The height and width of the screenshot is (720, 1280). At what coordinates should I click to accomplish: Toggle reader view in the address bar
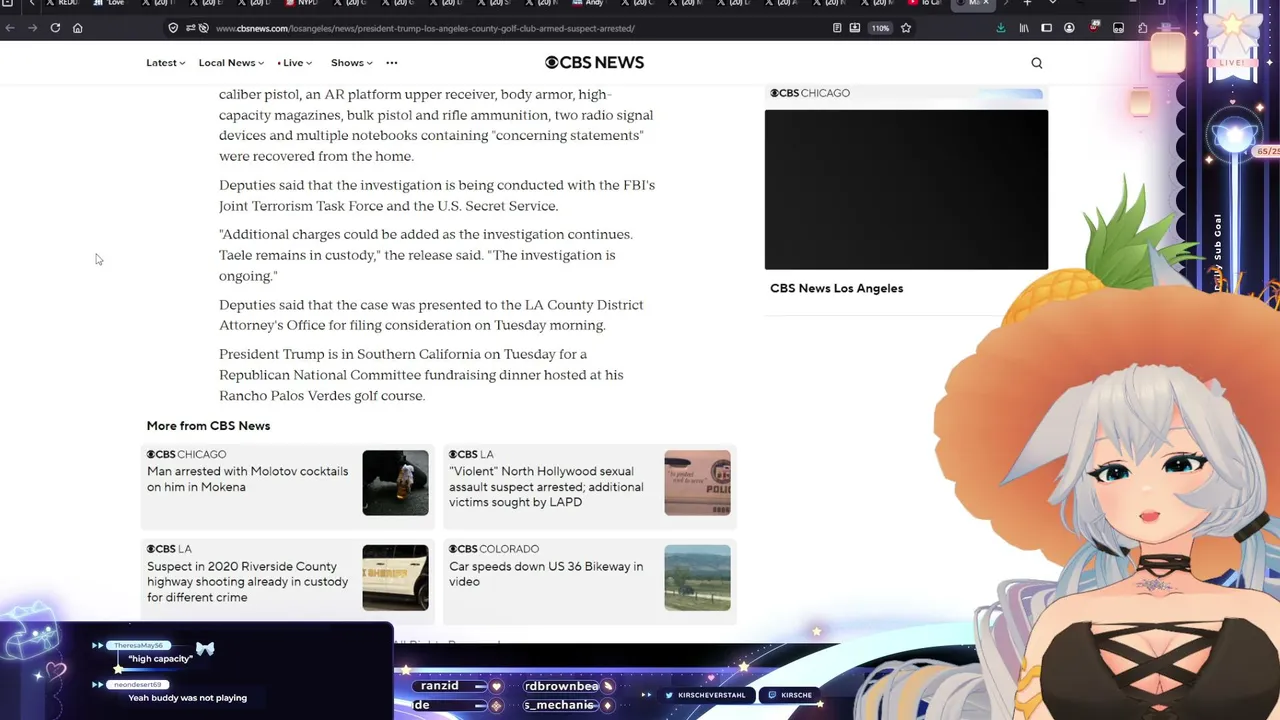[x=837, y=28]
